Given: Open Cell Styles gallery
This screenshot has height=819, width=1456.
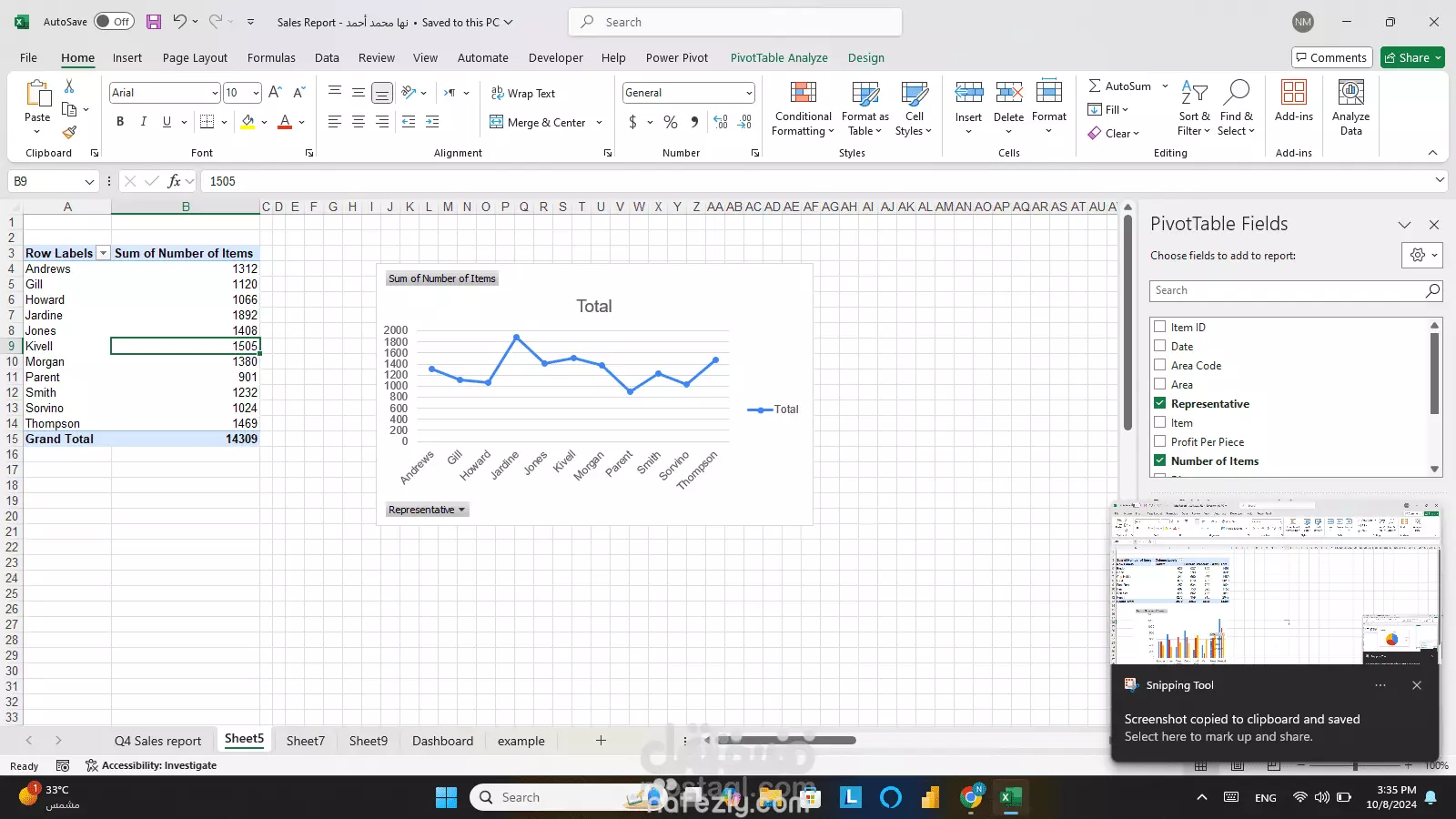Looking at the screenshot, I should coord(914,109).
